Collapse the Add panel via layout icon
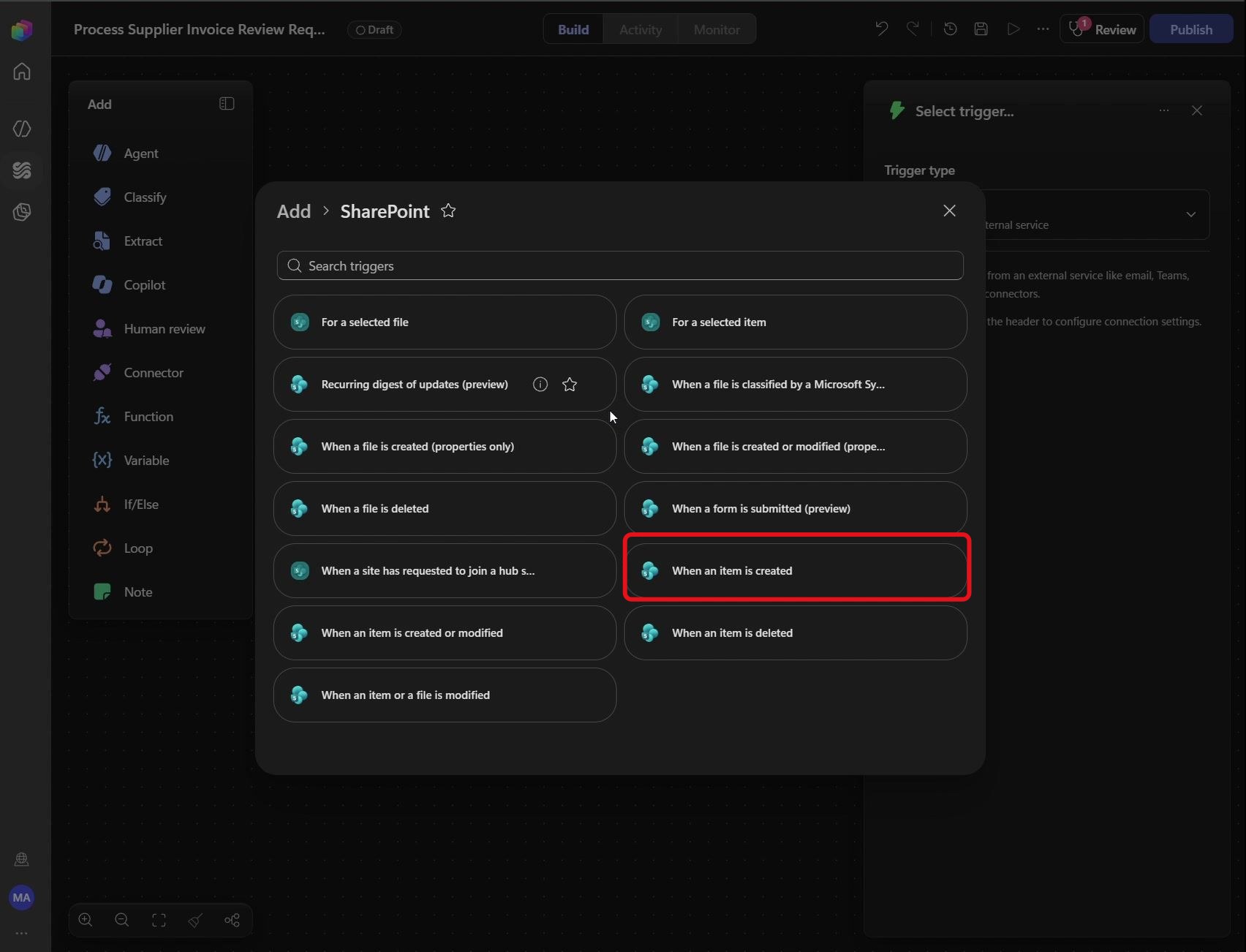1246x952 pixels. pyautogui.click(x=227, y=104)
